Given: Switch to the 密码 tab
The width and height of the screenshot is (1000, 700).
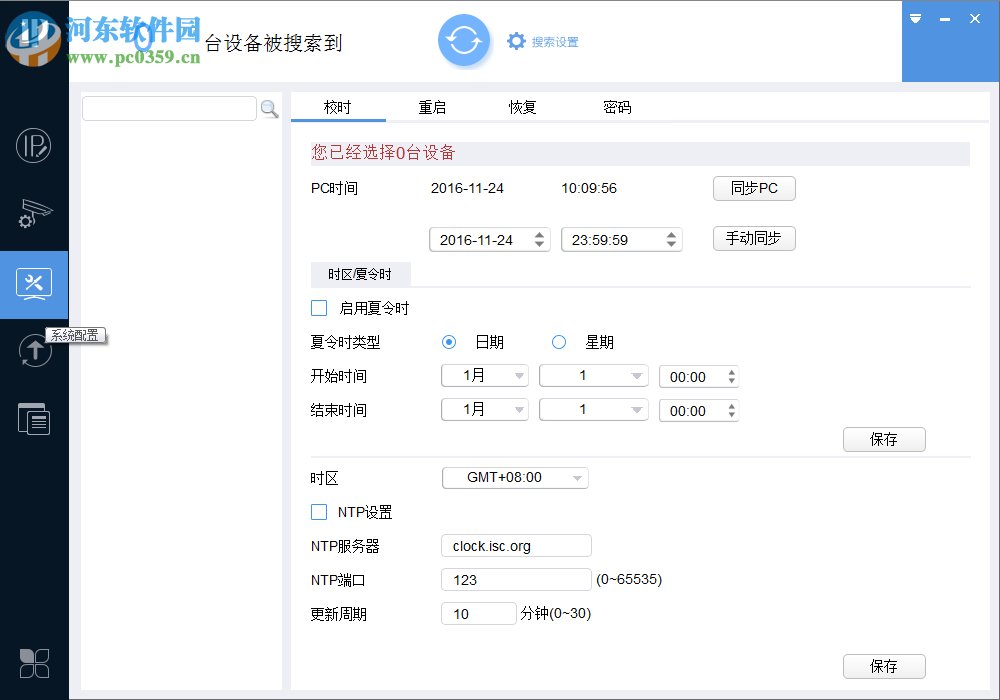Looking at the screenshot, I should (618, 107).
